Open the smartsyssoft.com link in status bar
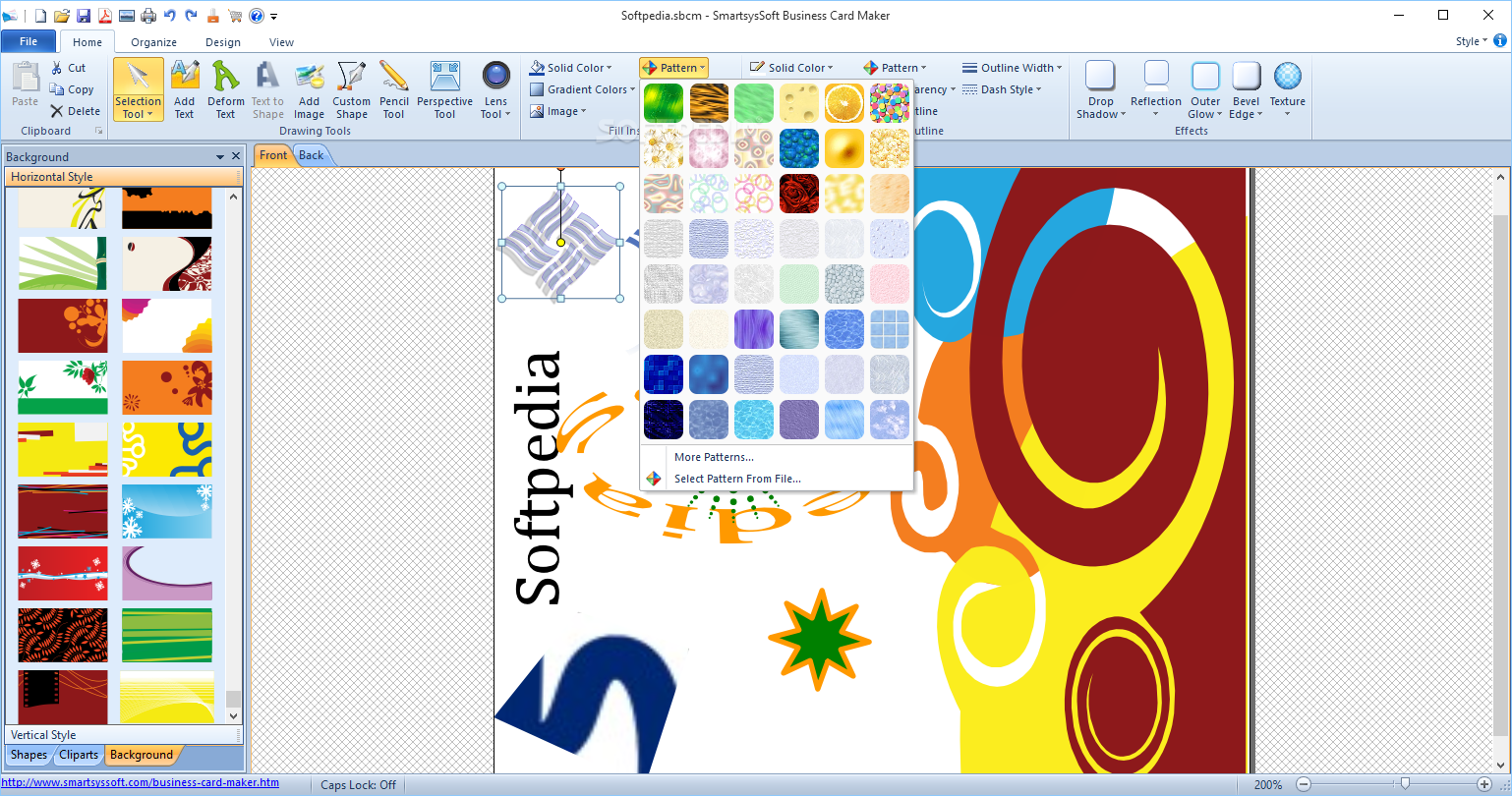Screen dimensions: 1512x796 click(141, 783)
